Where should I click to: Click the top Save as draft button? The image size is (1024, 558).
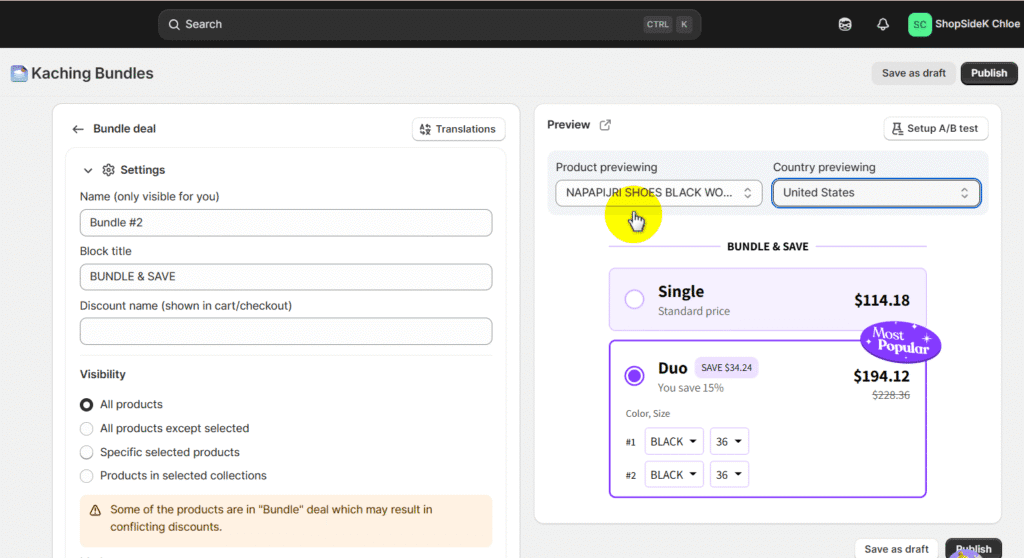pos(913,73)
